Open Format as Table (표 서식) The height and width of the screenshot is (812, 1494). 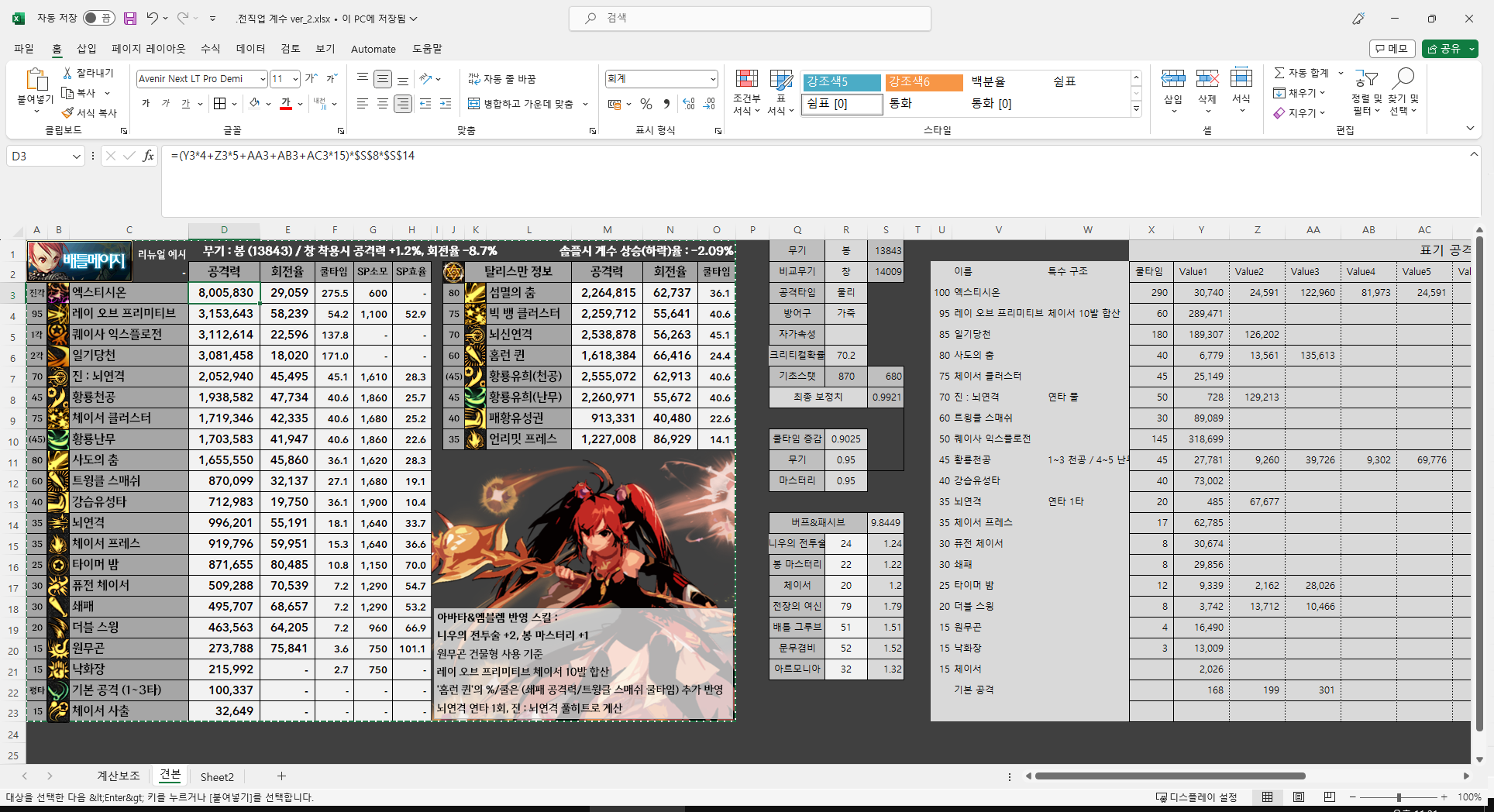click(781, 92)
